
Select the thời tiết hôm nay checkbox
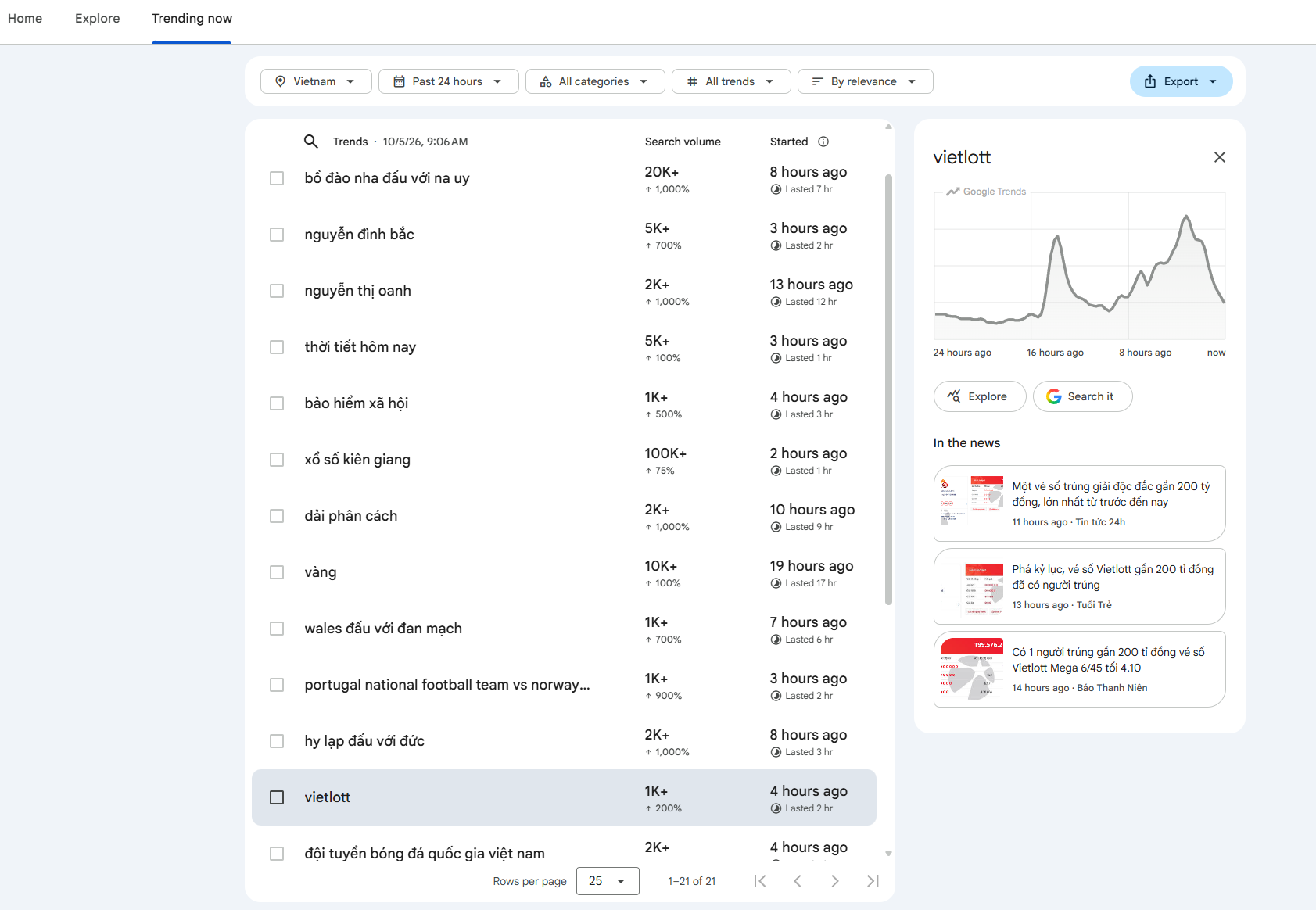277,347
